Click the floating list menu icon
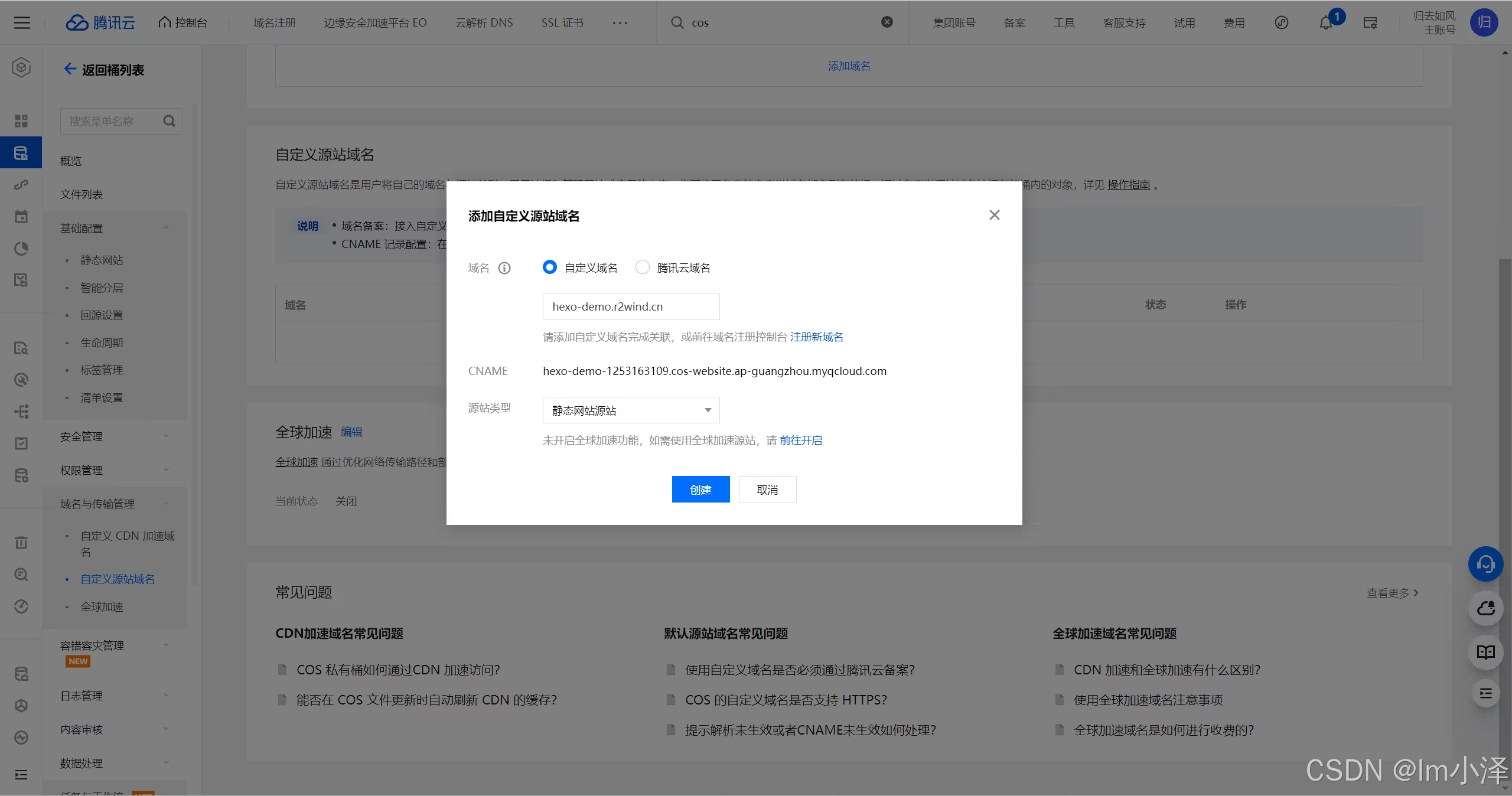Viewport: 1512px width, 796px height. coord(1485,693)
